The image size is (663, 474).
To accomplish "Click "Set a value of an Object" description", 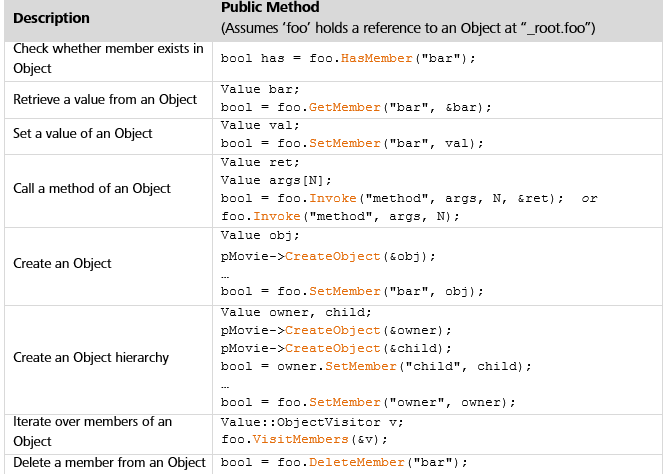I will [83, 134].
